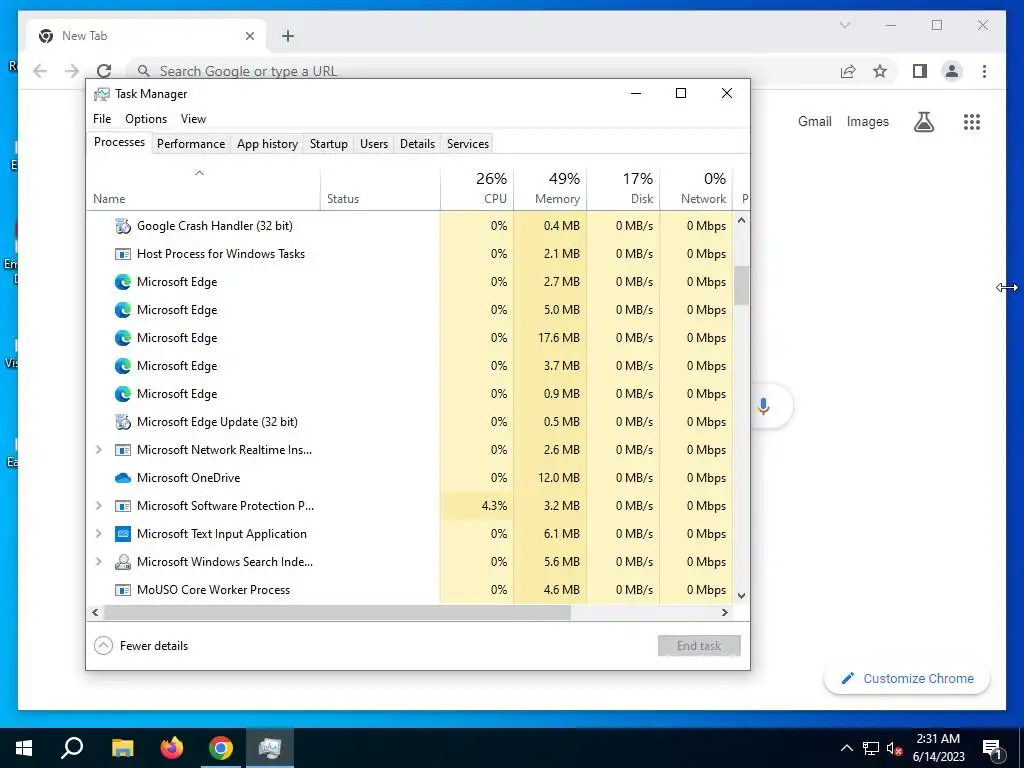Launch File Explorer from the taskbar

pyautogui.click(x=122, y=748)
